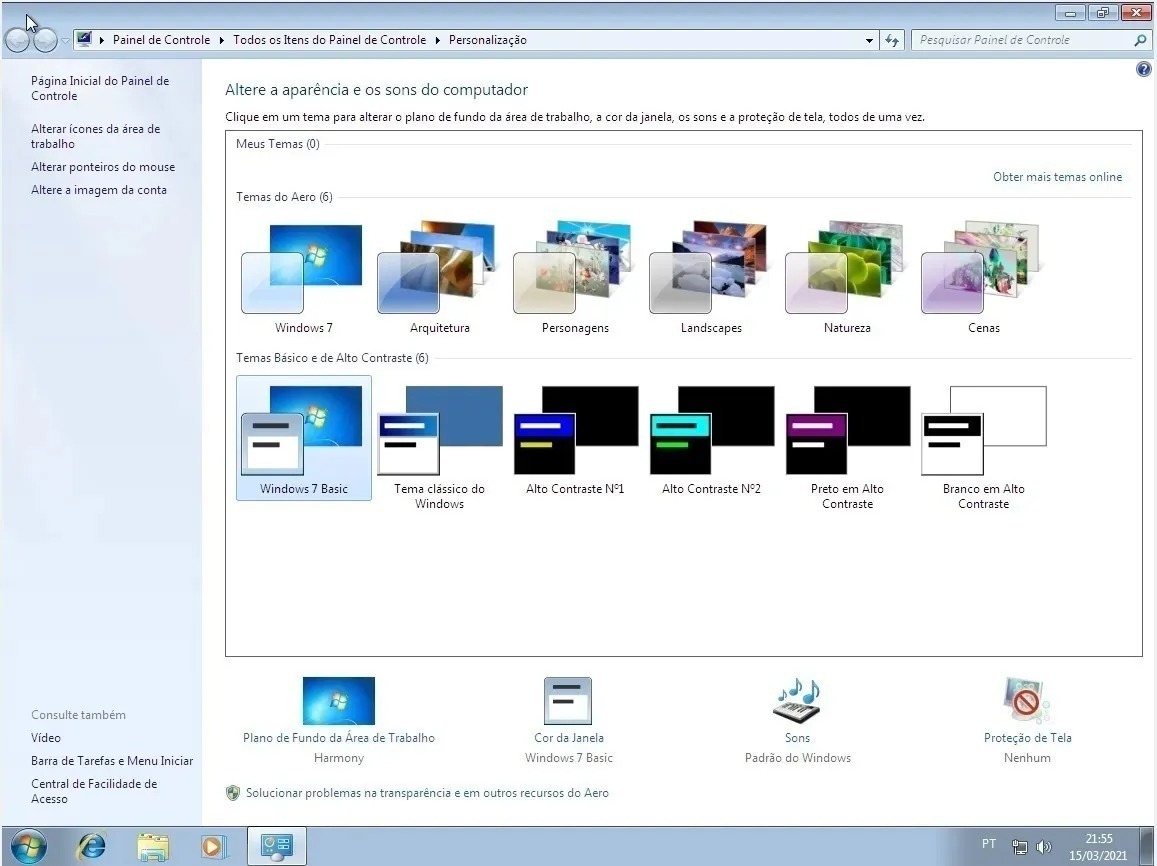Click the refresh button beside address bar
This screenshot has width=1157, height=866.
[892, 40]
